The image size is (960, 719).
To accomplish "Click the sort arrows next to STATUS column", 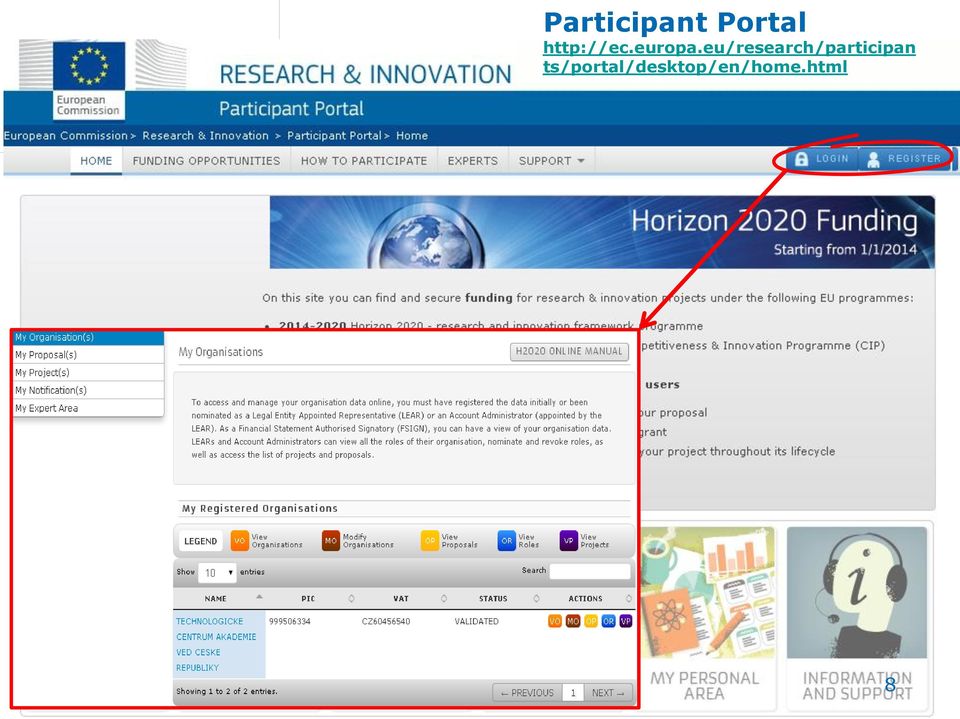I will click(x=536, y=598).
